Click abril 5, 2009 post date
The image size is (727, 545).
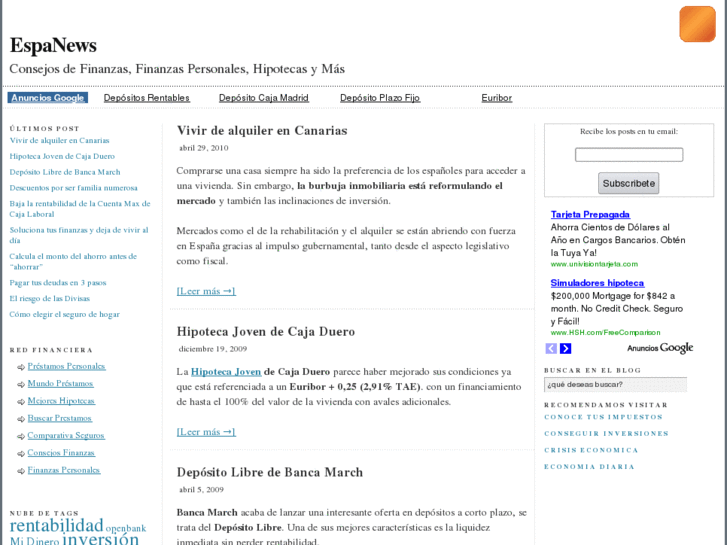click(x=201, y=489)
